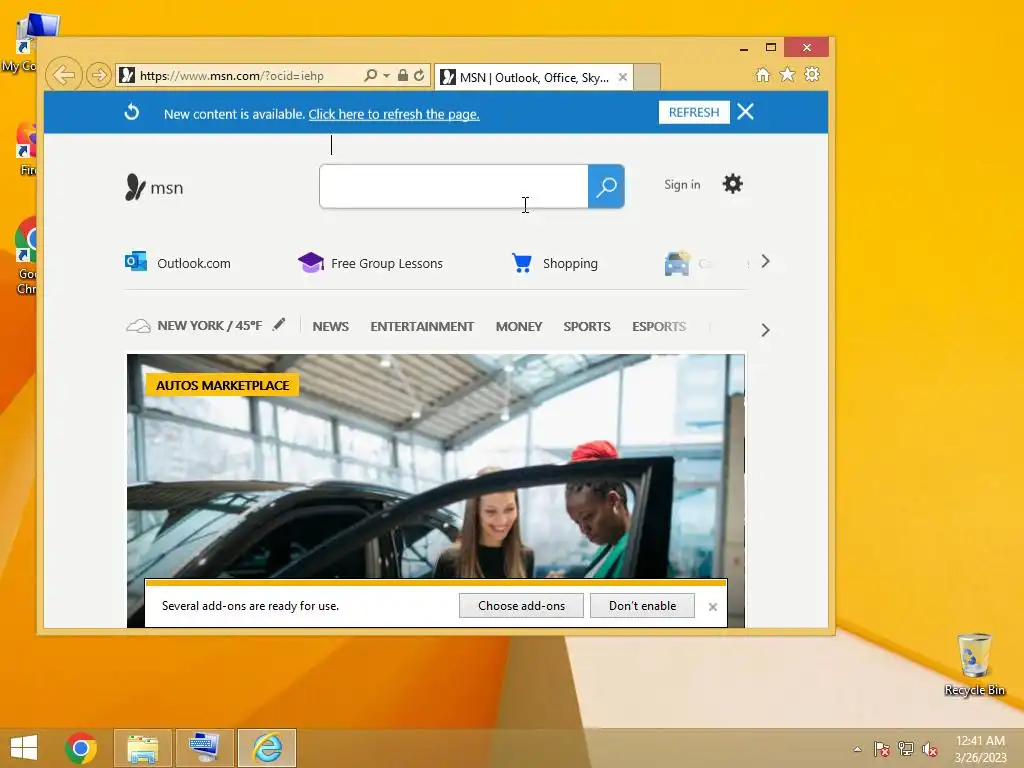
Task: Click the car icon shortcut
Action: point(677,263)
